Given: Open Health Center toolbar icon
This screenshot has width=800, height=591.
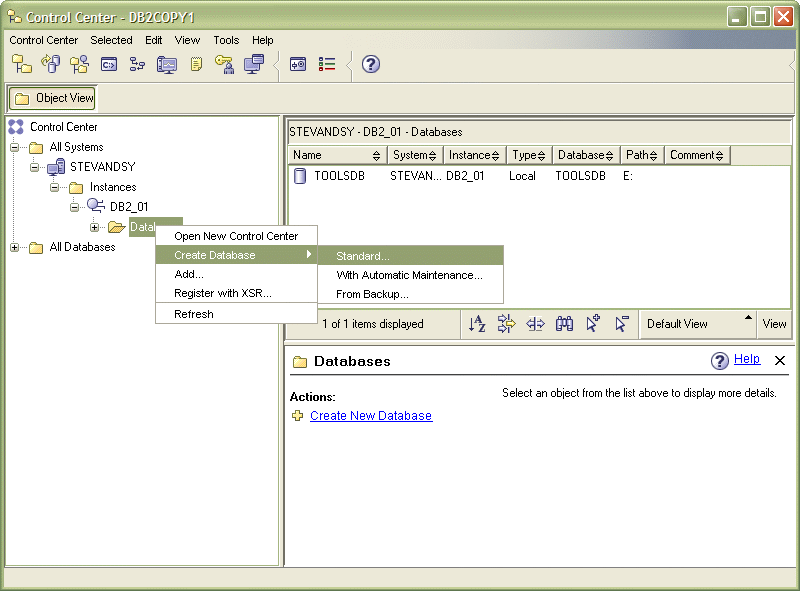Looking at the screenshot, I should click(166, 65).
